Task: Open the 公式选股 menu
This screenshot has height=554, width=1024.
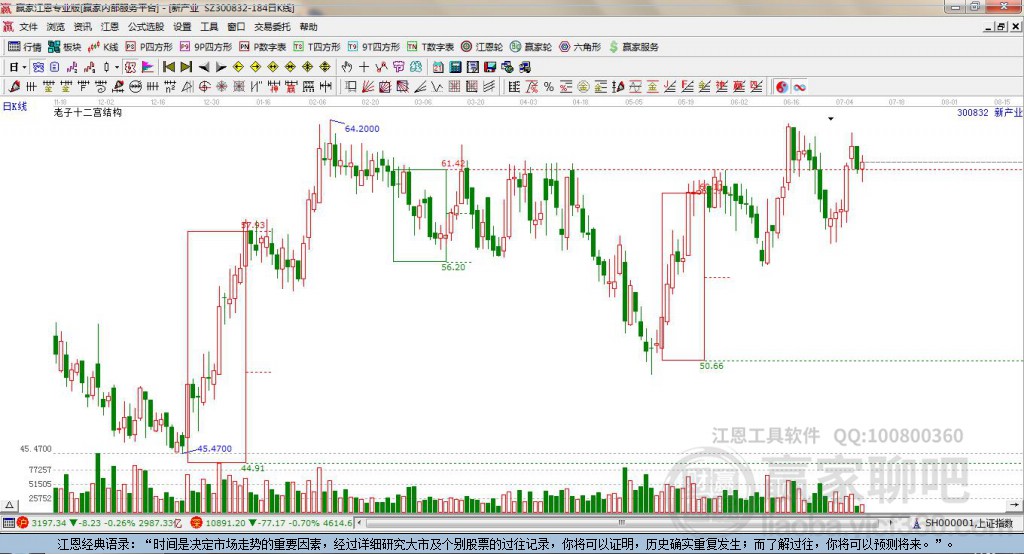Action: point(146,27)
